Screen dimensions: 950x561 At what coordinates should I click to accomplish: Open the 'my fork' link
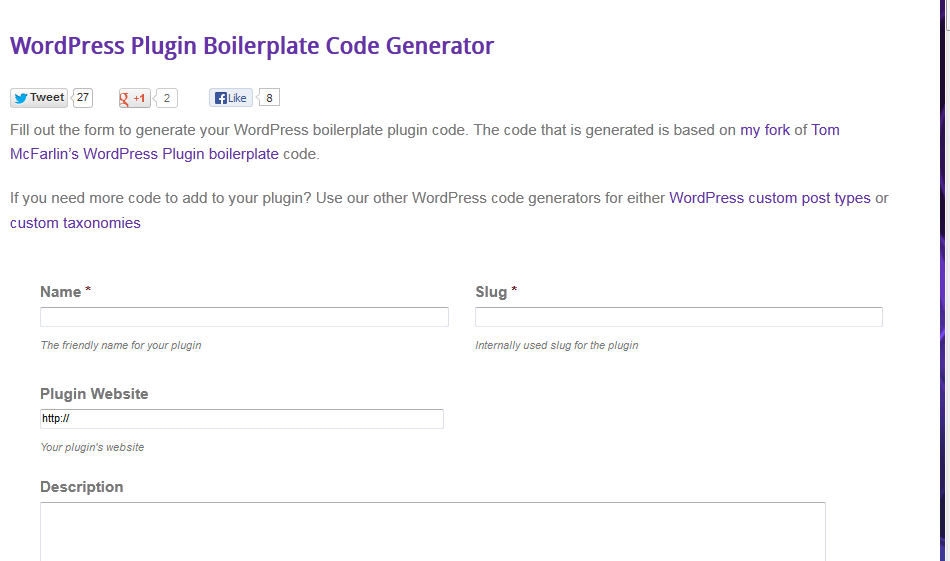coord(765,130)
